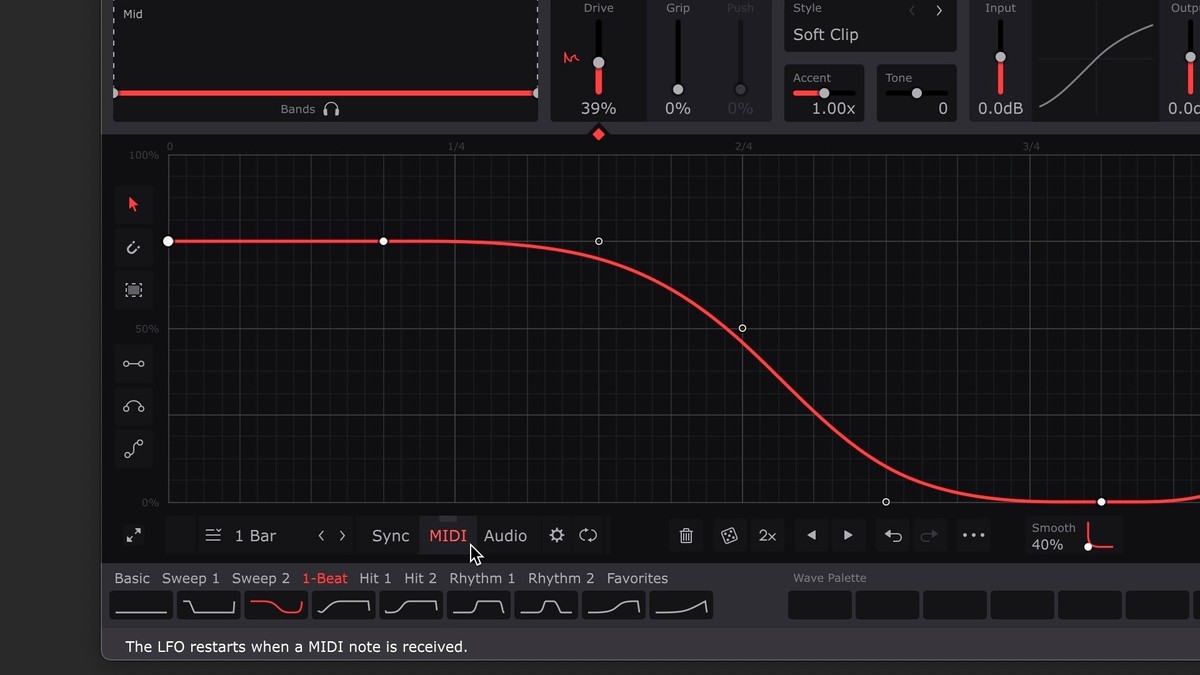Viewport: 1200px width, 675px height.
Task: Switch LFO trigger to Sync mode
Action: tap(390, 536)
